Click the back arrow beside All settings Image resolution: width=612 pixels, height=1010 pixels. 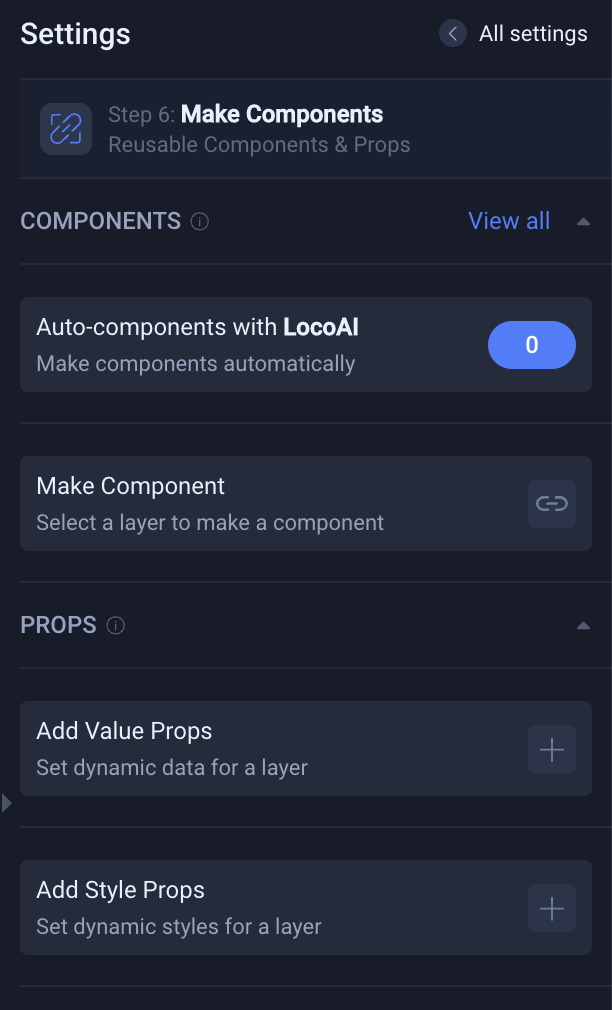click(452, 33)
